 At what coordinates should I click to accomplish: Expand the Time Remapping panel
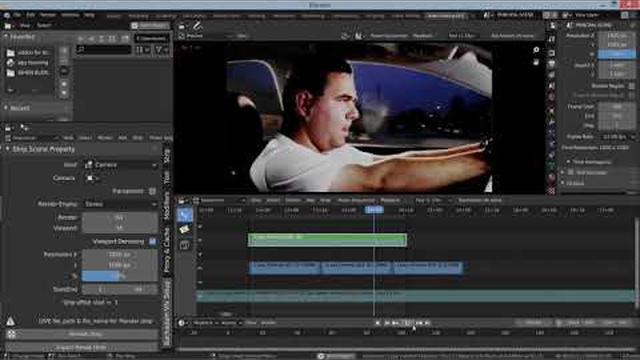[x=568, y=162]
